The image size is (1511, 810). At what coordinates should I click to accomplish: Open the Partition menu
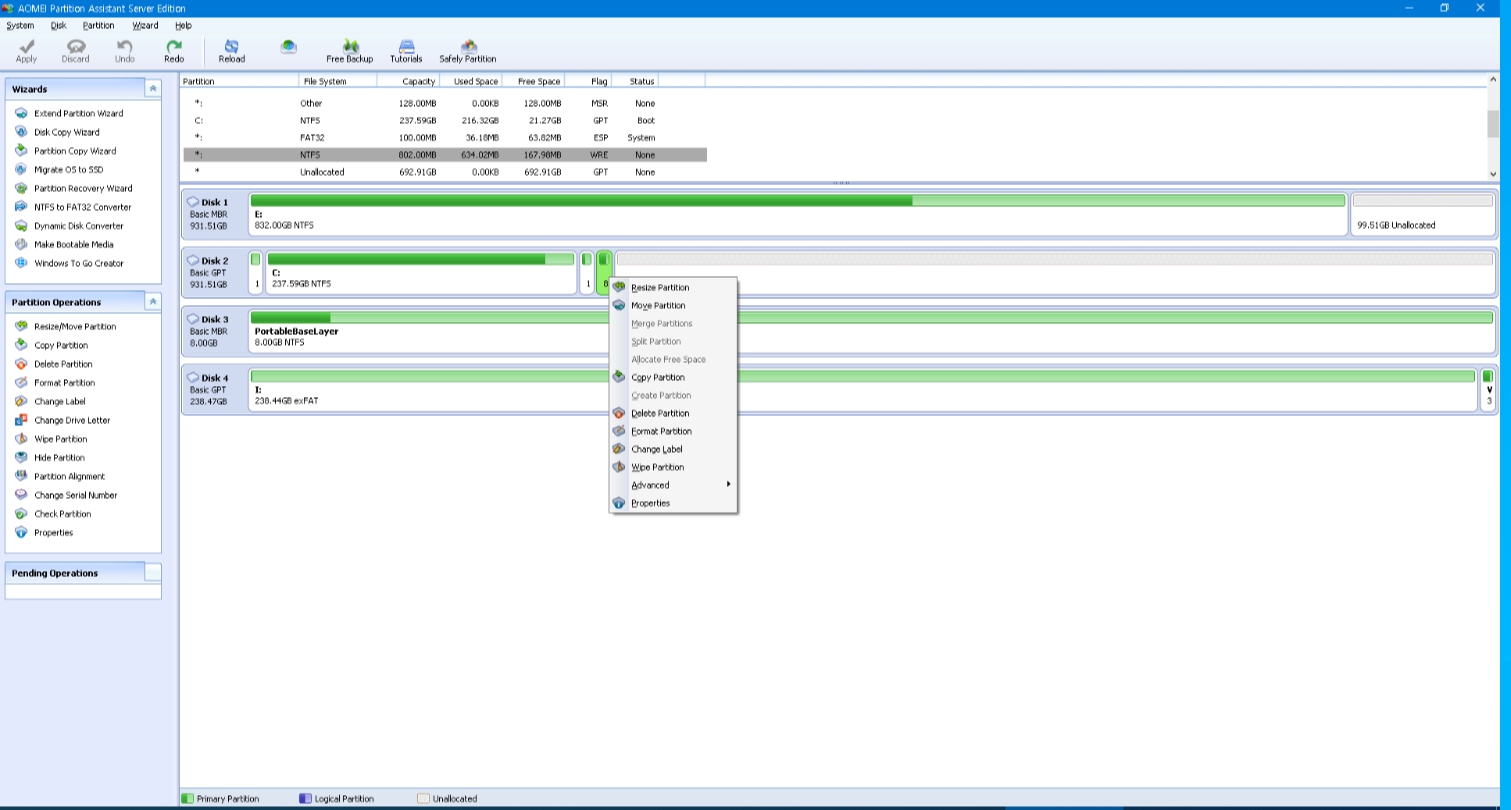[x=98, y=25]
